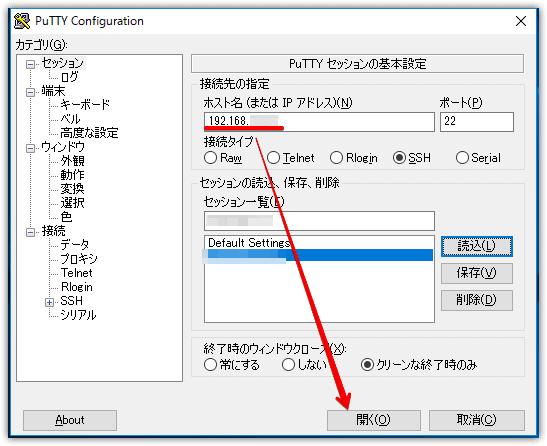
Task: Open the 動作 category
Action: pyautogui.click(x=72, y=175)
